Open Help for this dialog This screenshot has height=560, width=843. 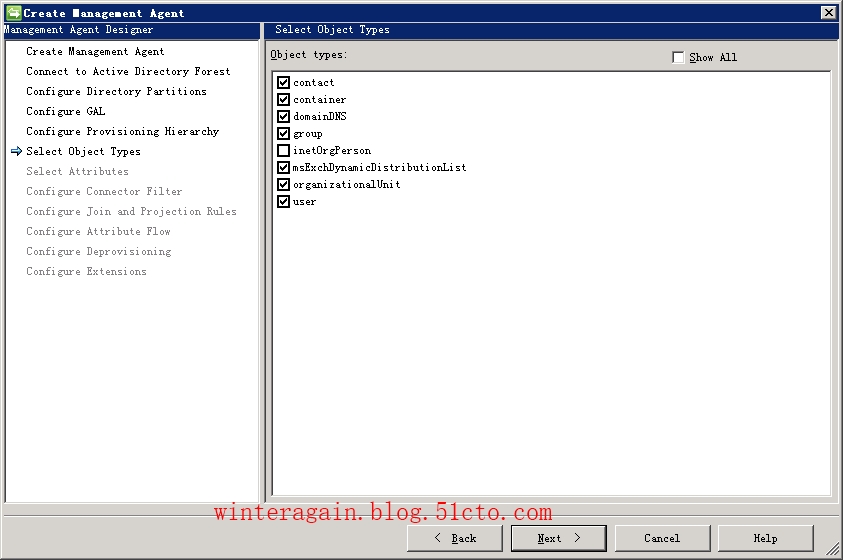[766, 539]
